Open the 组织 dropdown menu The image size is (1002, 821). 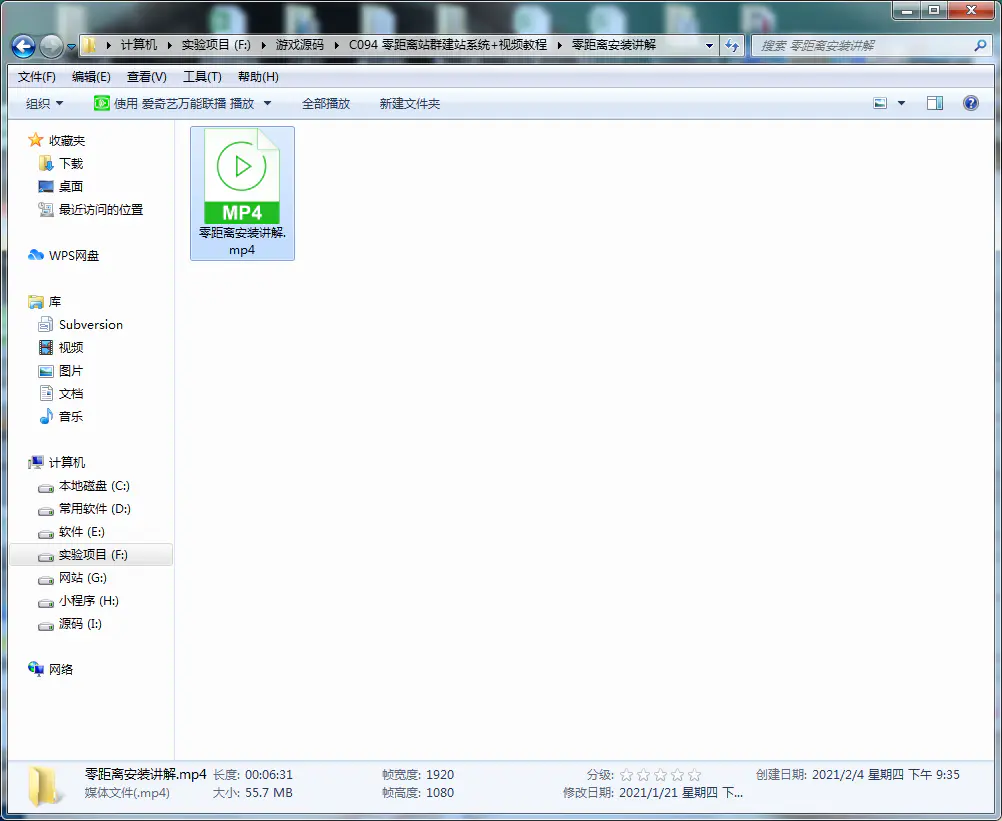point(44,104)
